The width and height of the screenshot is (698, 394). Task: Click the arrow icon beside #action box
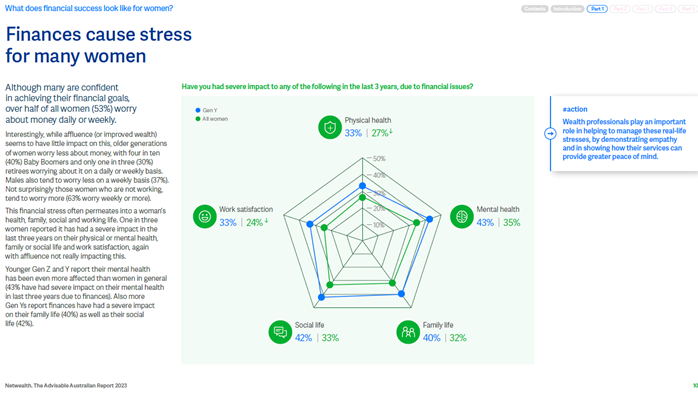coord(550,133)
